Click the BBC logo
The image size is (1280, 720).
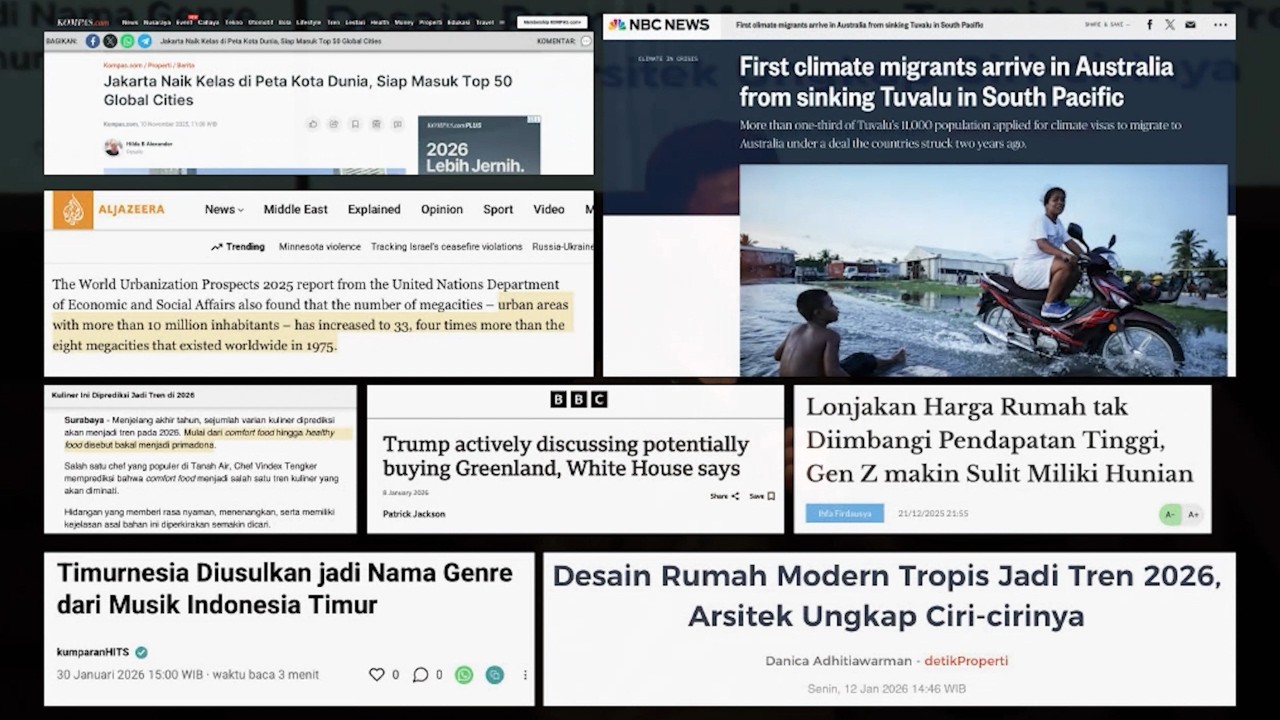click(579, 399)
